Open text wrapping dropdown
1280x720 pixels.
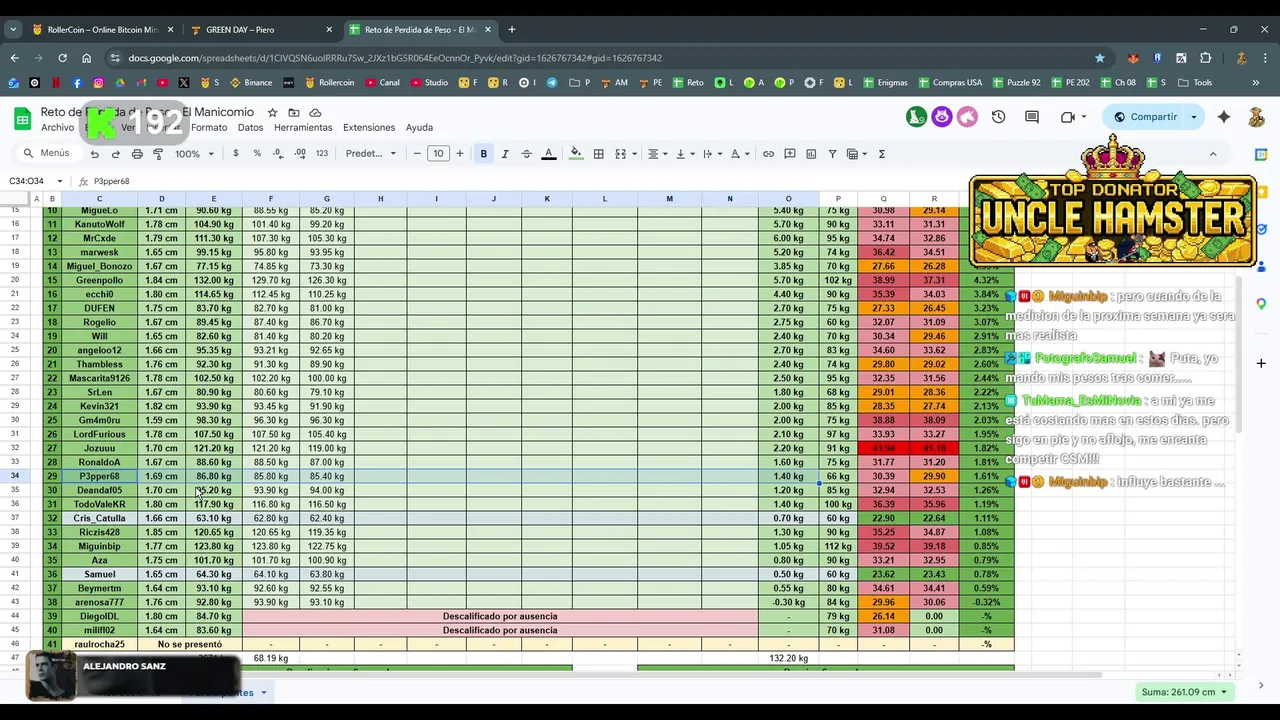click(x=711, y=154)
